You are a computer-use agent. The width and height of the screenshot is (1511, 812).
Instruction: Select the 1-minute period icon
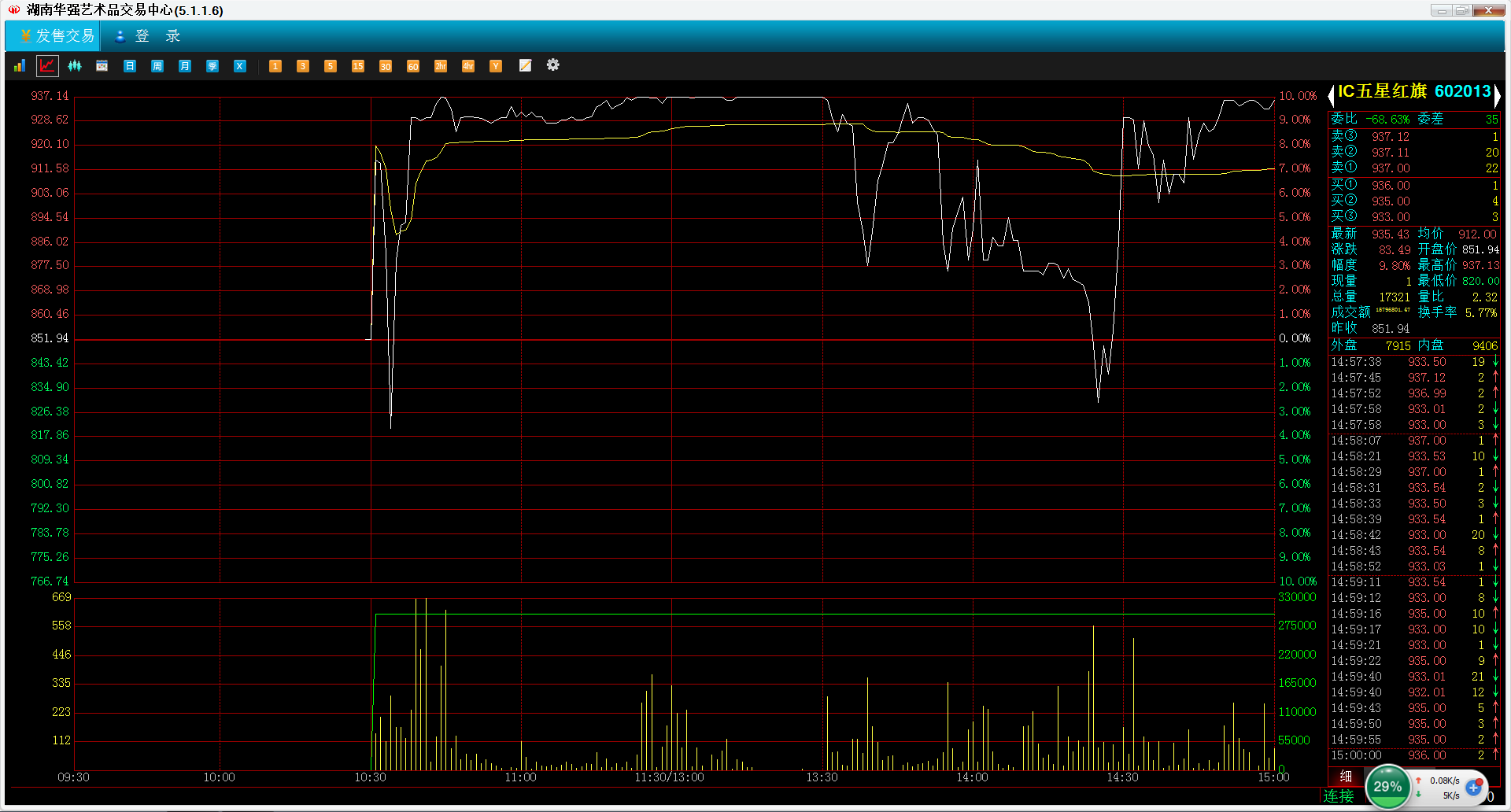[275, 66]
